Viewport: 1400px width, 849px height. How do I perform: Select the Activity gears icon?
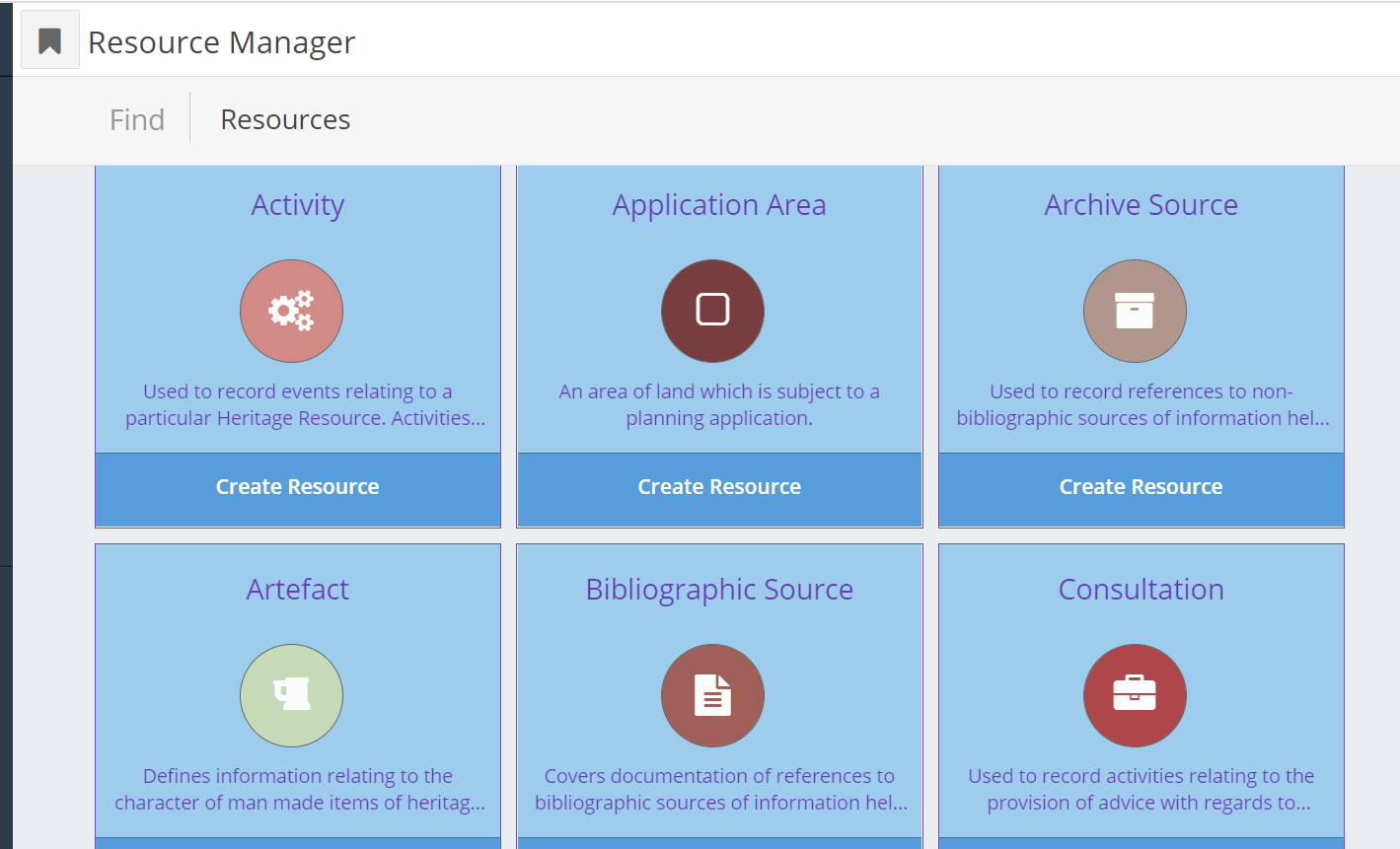point(291,311)
